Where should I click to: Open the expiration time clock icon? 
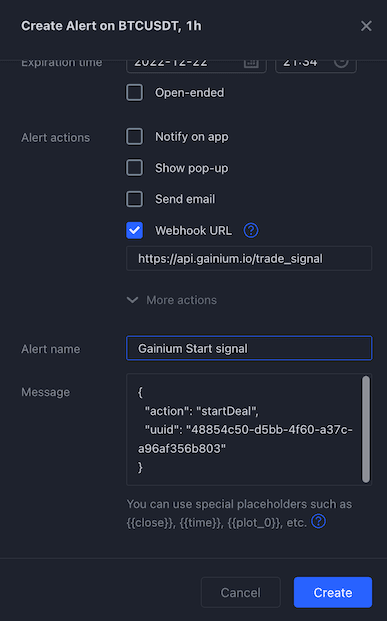tap(341, 63)
